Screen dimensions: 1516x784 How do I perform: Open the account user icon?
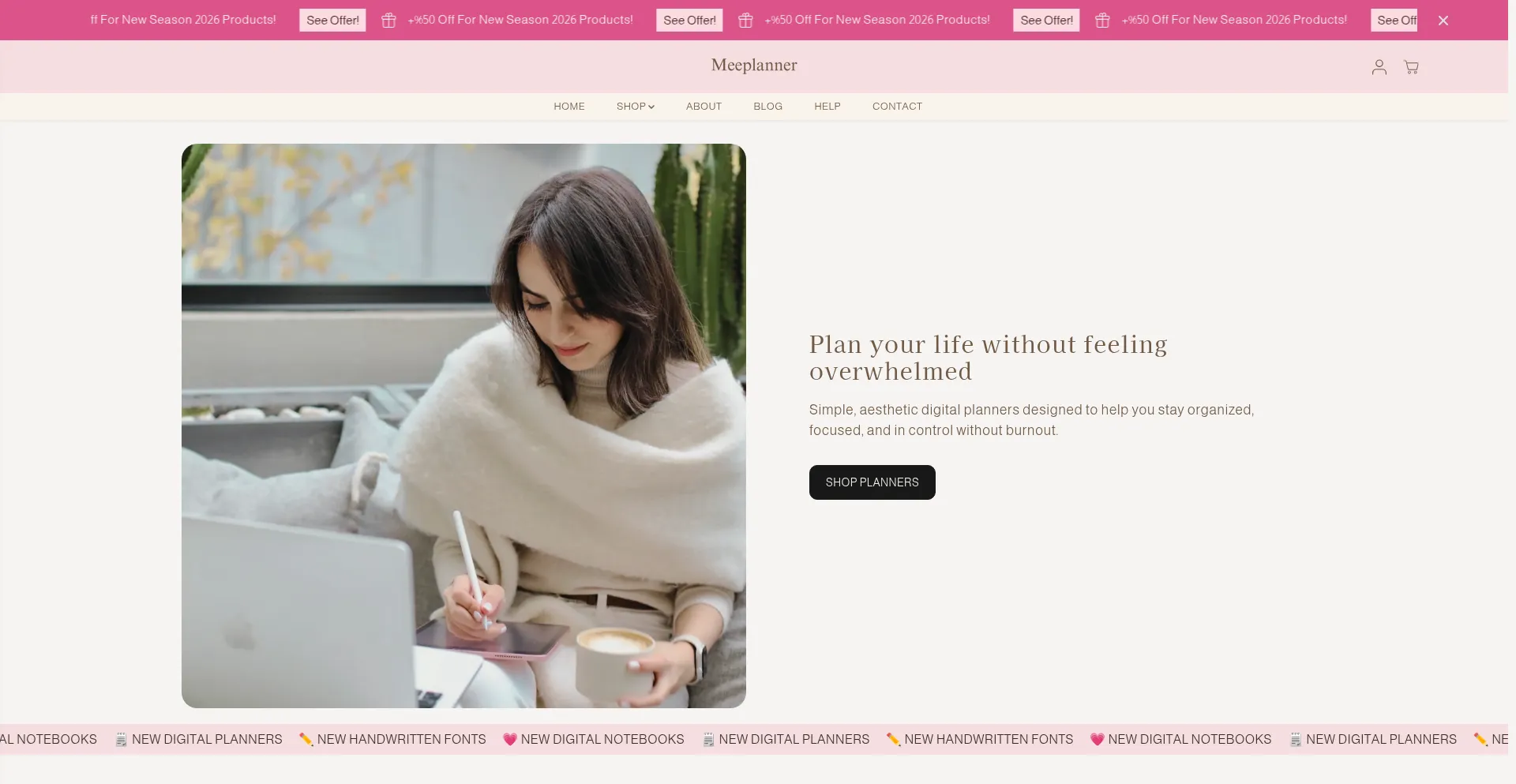pyautogui.click(x=1379, y=67)
